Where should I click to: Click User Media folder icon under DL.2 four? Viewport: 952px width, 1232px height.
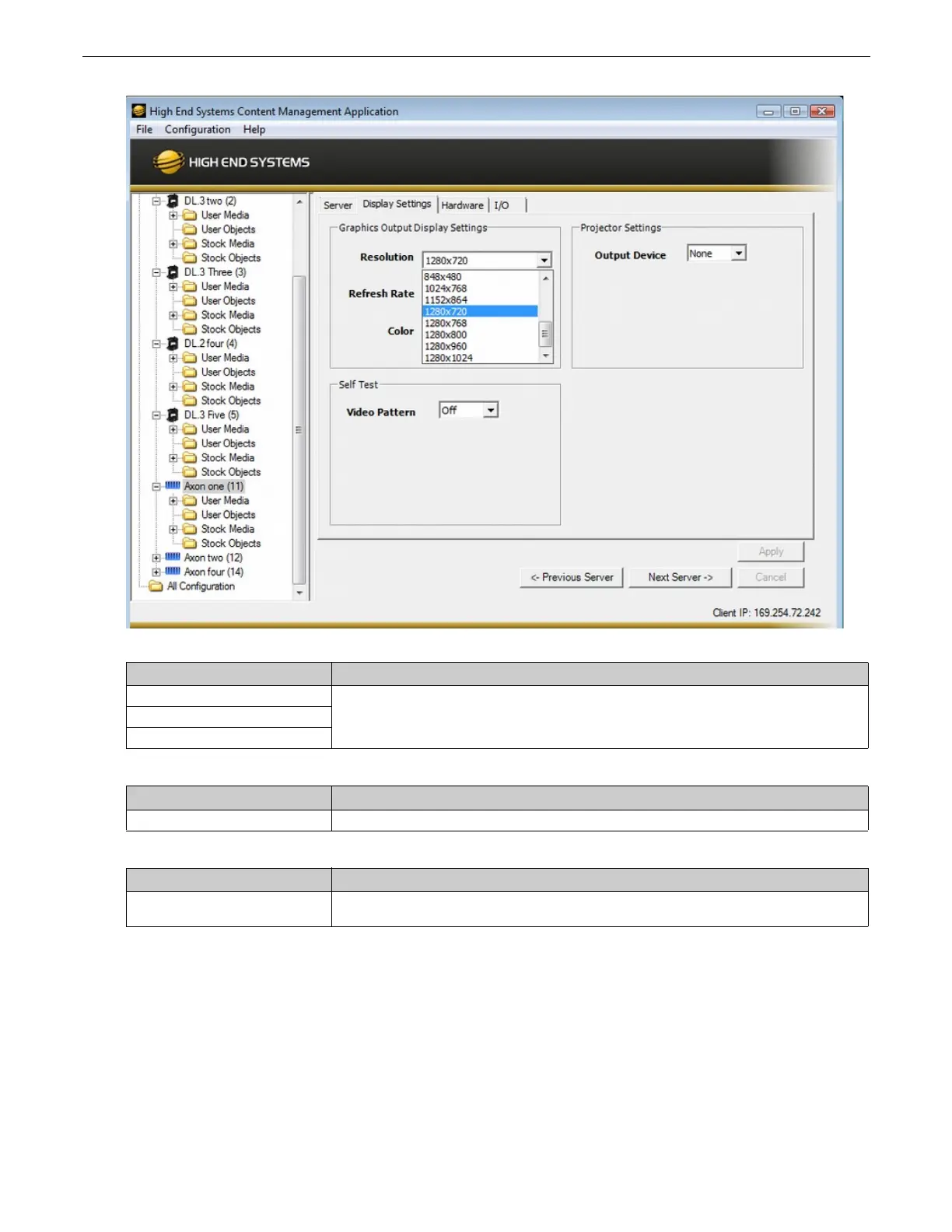[x=190, y=358]
